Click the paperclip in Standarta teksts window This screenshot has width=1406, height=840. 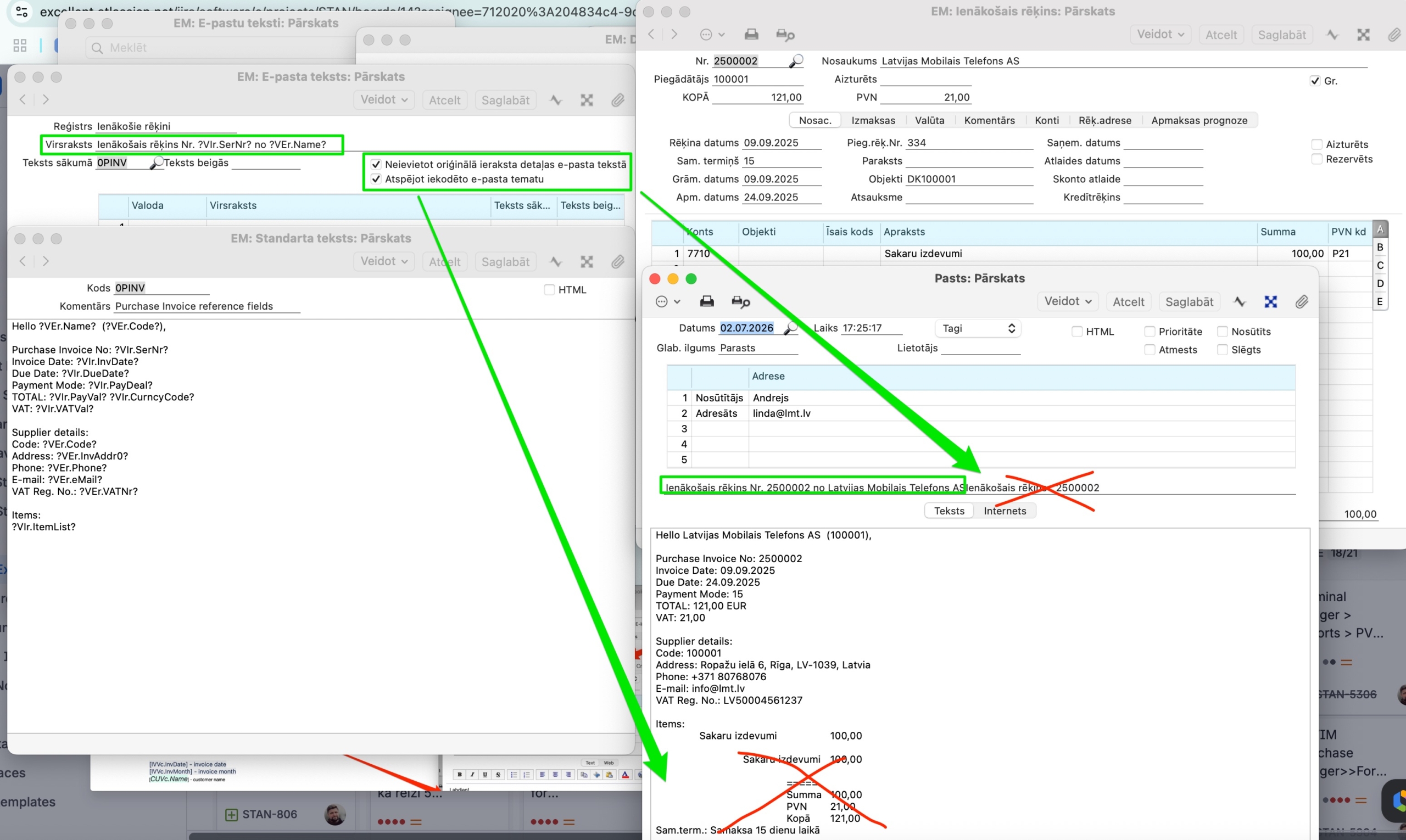pyautogui.click(x=617, y=261)
